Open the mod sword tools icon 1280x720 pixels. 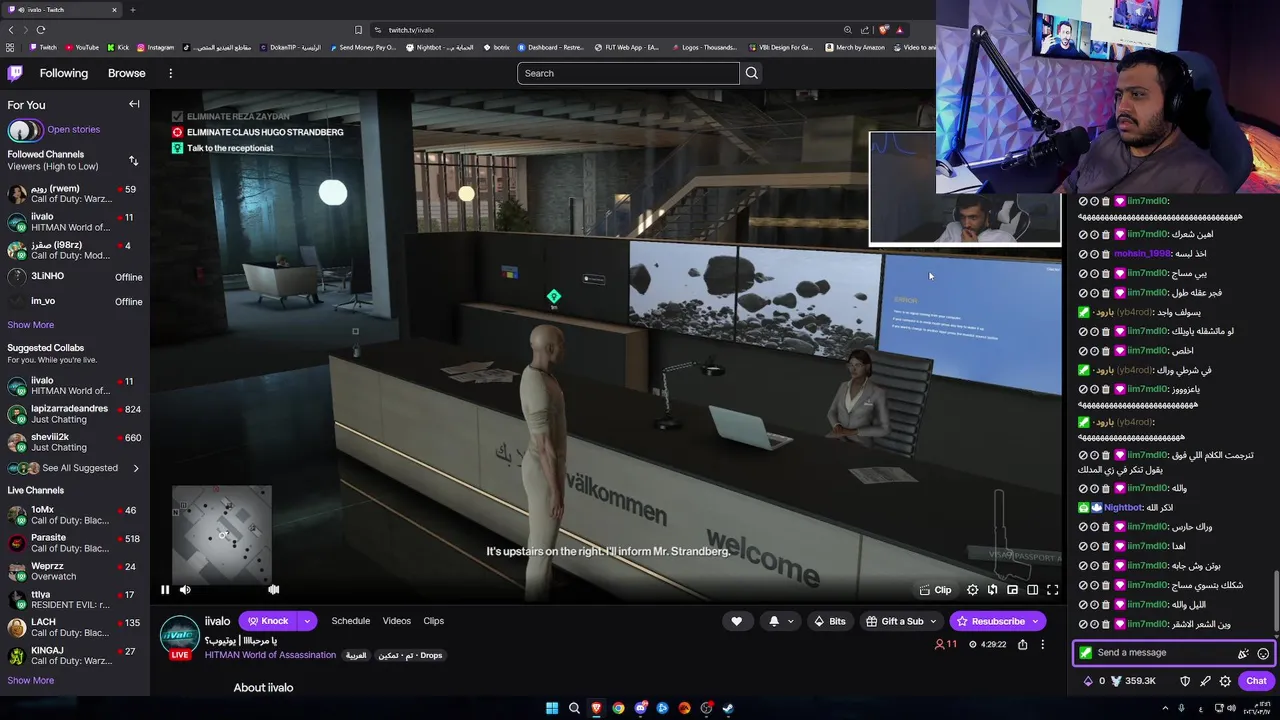point(1205,681)
